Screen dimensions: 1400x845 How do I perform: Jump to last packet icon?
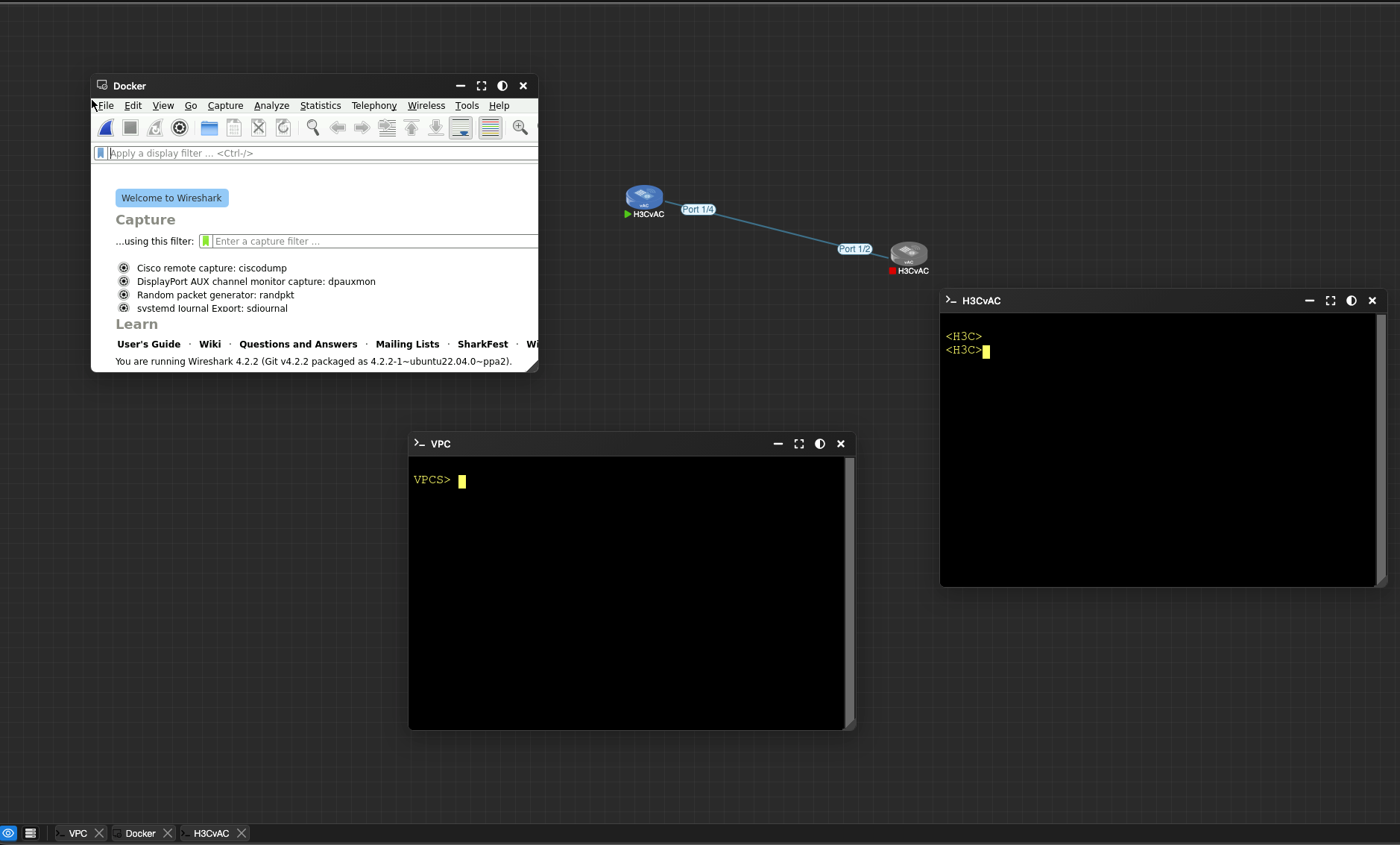click(x=436, y=128)
